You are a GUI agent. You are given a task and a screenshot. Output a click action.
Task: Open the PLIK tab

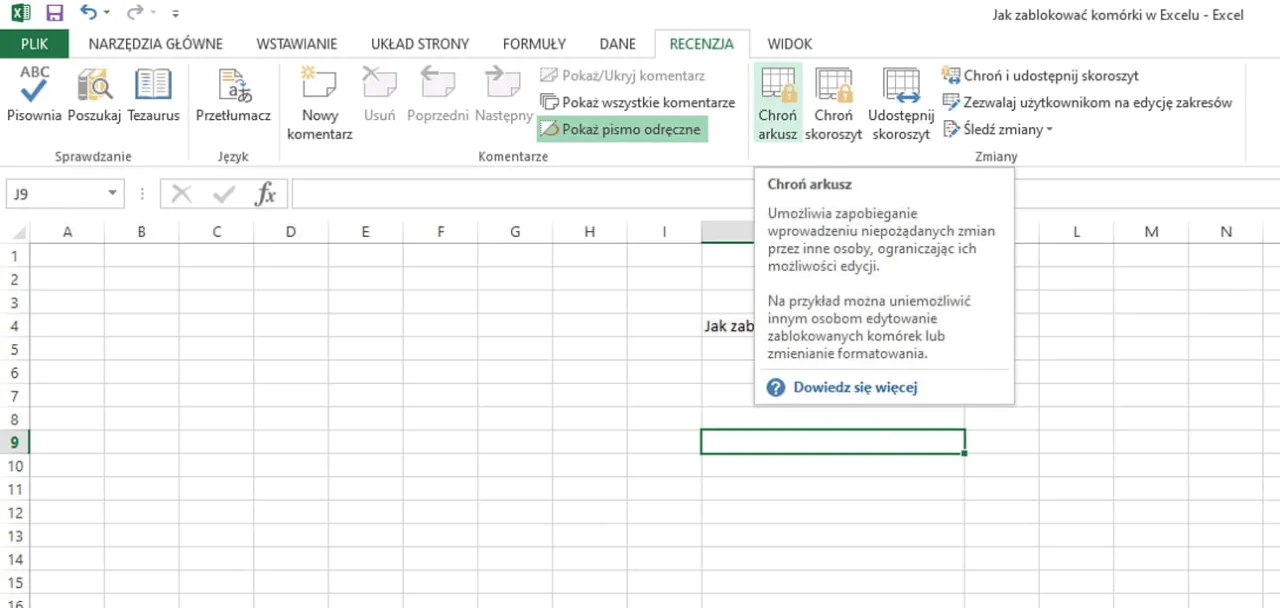(34, 44)
